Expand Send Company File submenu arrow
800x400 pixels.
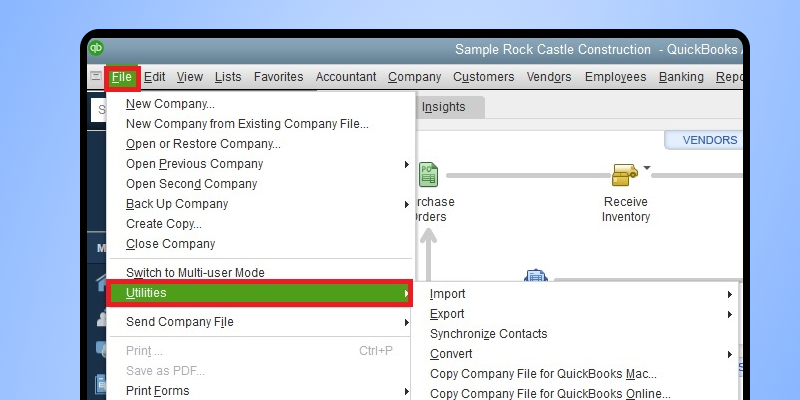point(407,322)
